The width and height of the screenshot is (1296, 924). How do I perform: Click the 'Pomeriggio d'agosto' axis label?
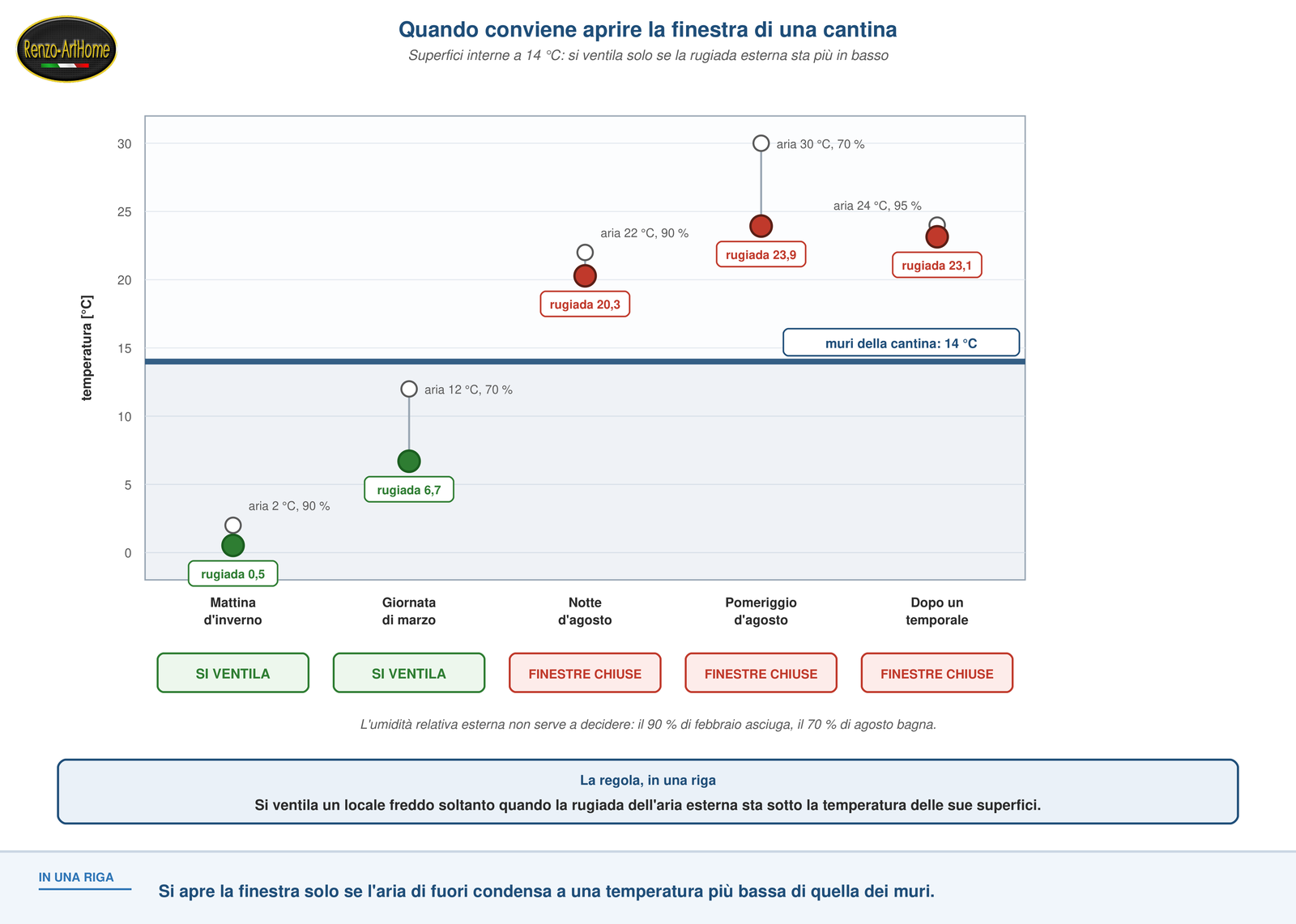[761, 611]
